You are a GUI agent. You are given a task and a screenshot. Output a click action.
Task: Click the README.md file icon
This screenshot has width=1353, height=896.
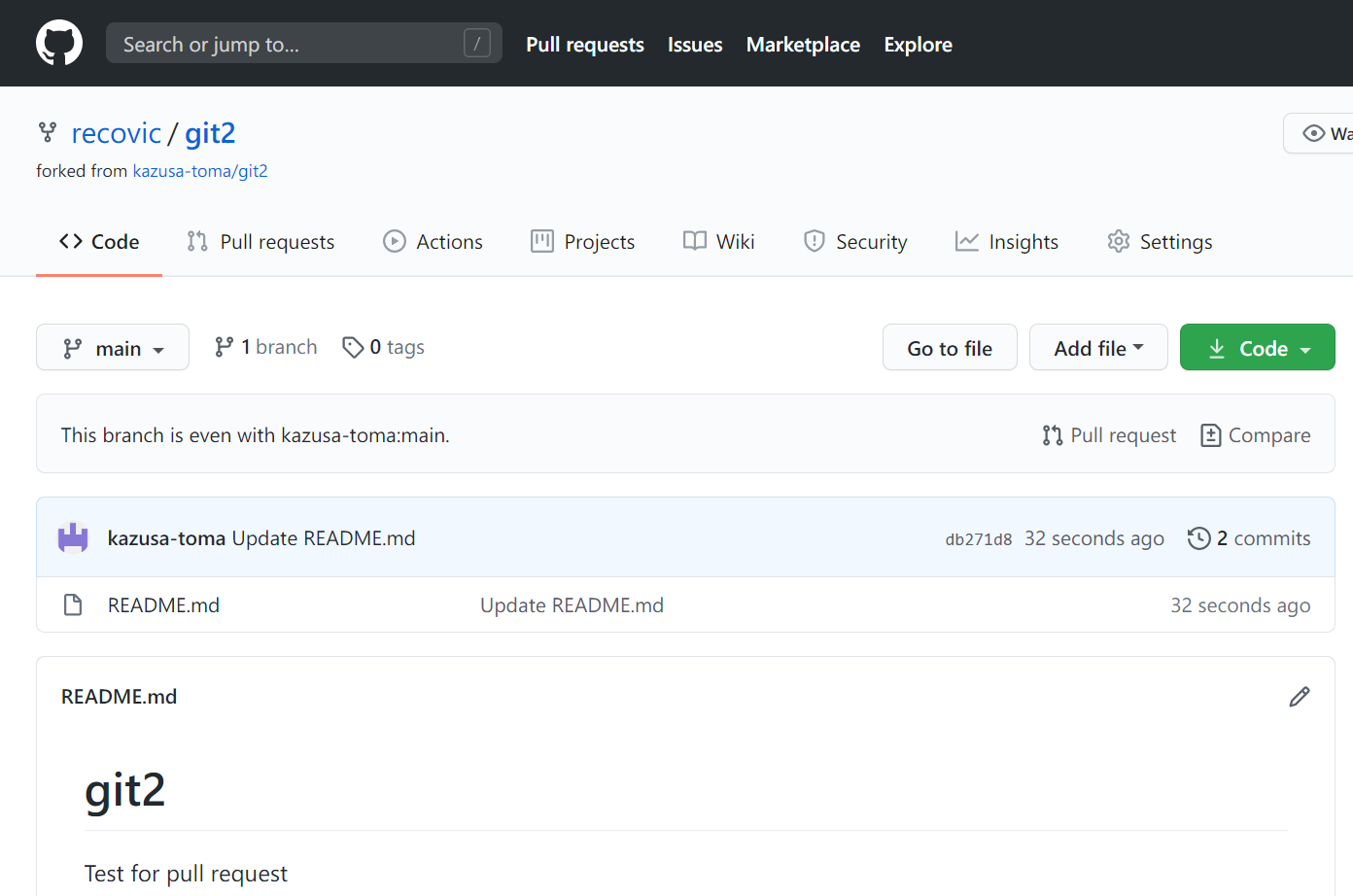point(73,605)
